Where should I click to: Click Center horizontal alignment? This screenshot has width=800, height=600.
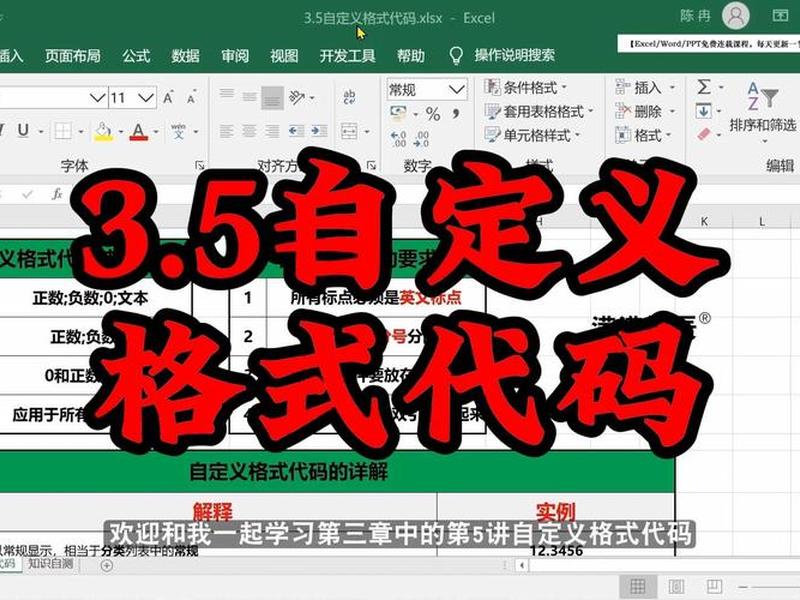(x=249, y=131)
